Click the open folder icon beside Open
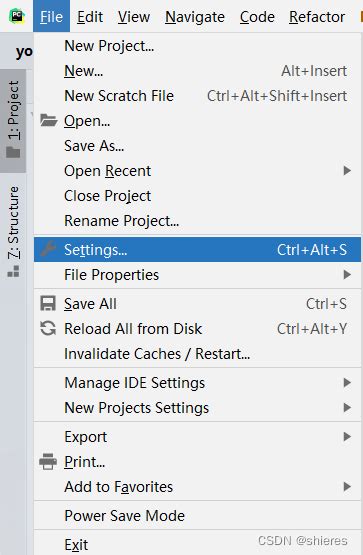The height and width of the screenshot is (555, 363). [48, 121]
